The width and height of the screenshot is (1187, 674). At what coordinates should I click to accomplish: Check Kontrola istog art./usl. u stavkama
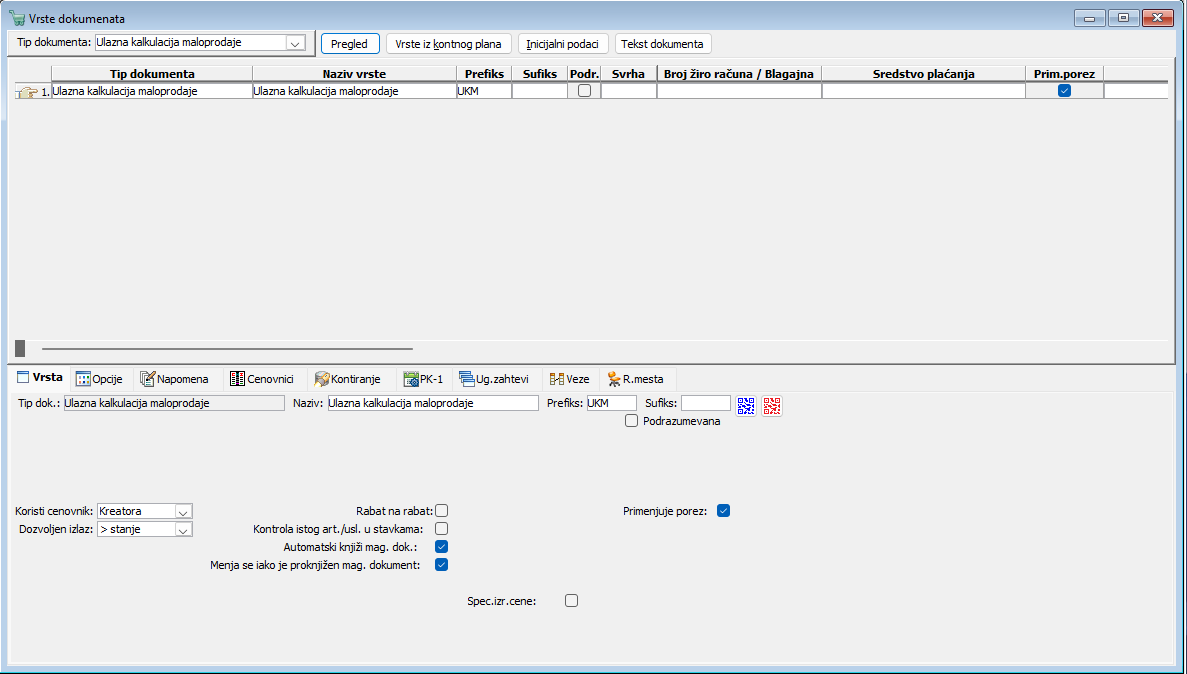pyautogui.click(x=441, y=529)
